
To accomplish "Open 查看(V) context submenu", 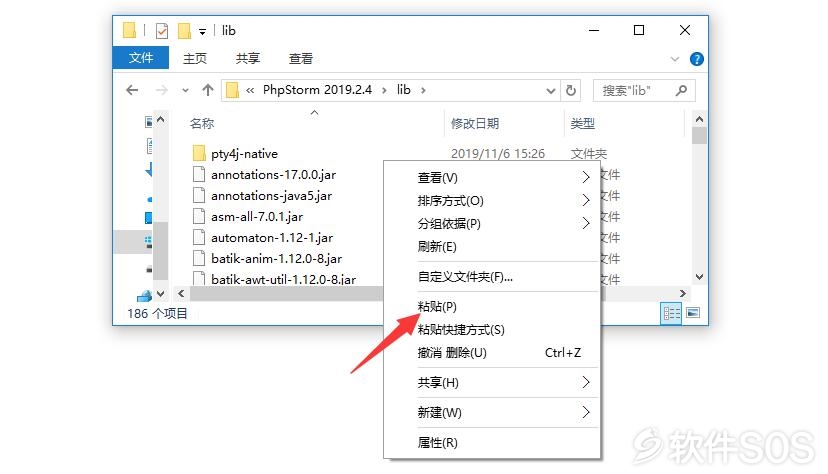I will [492, 178].
